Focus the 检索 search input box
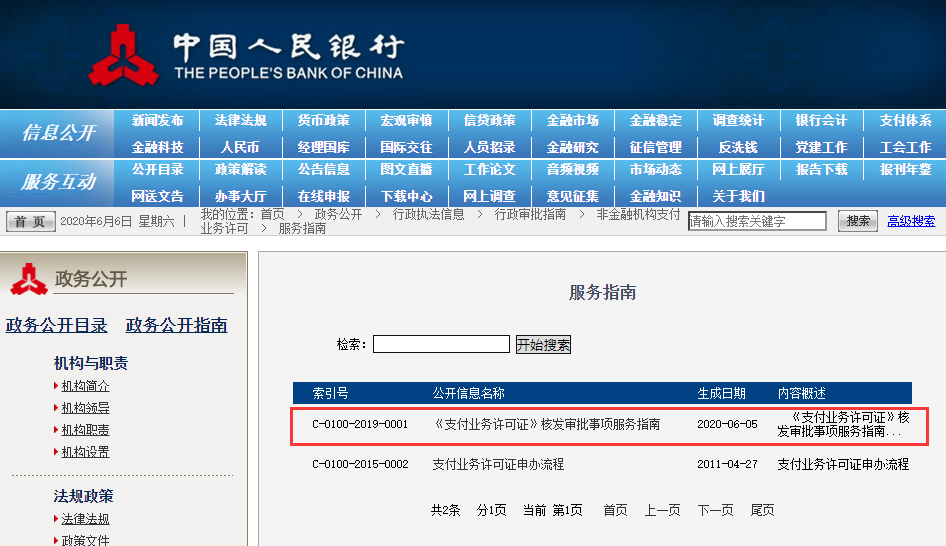Screen dimensions: 946x546 click(442, 344)
